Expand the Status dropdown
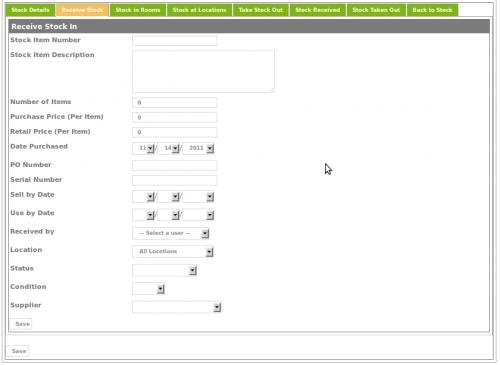 click(x=164, y=270)
